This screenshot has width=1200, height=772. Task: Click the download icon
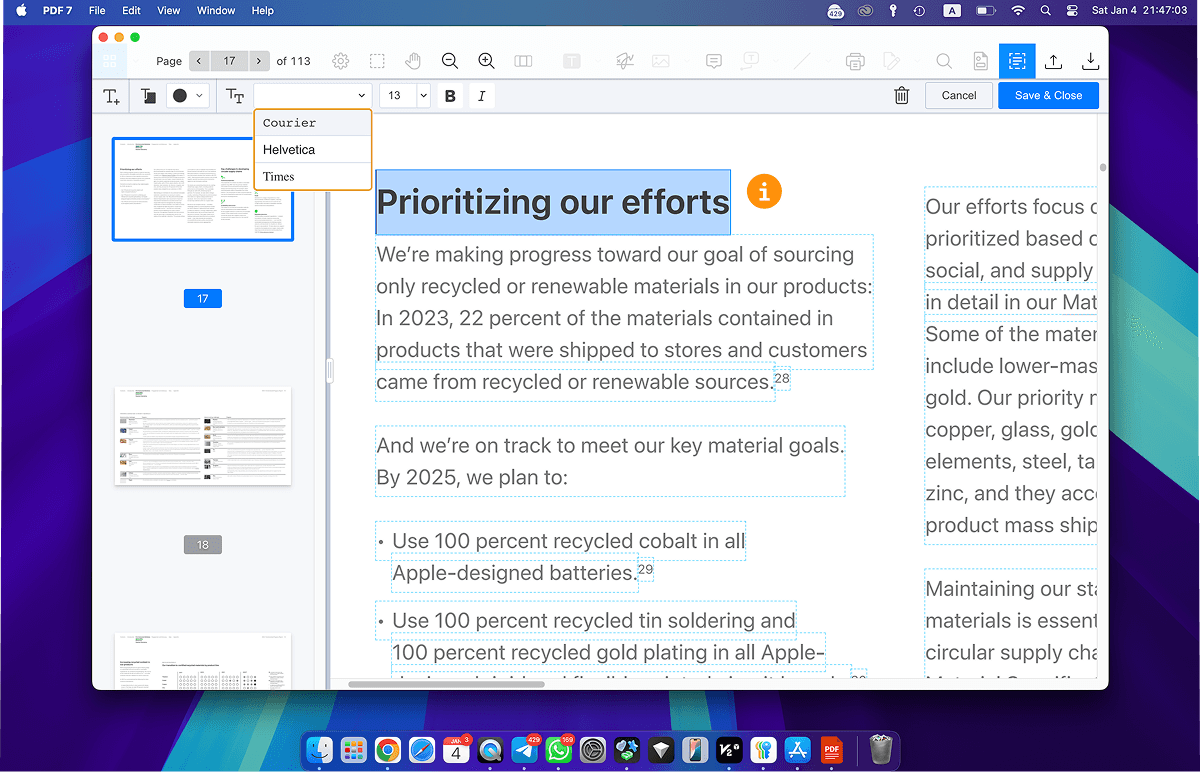(x=1091, y=61)
